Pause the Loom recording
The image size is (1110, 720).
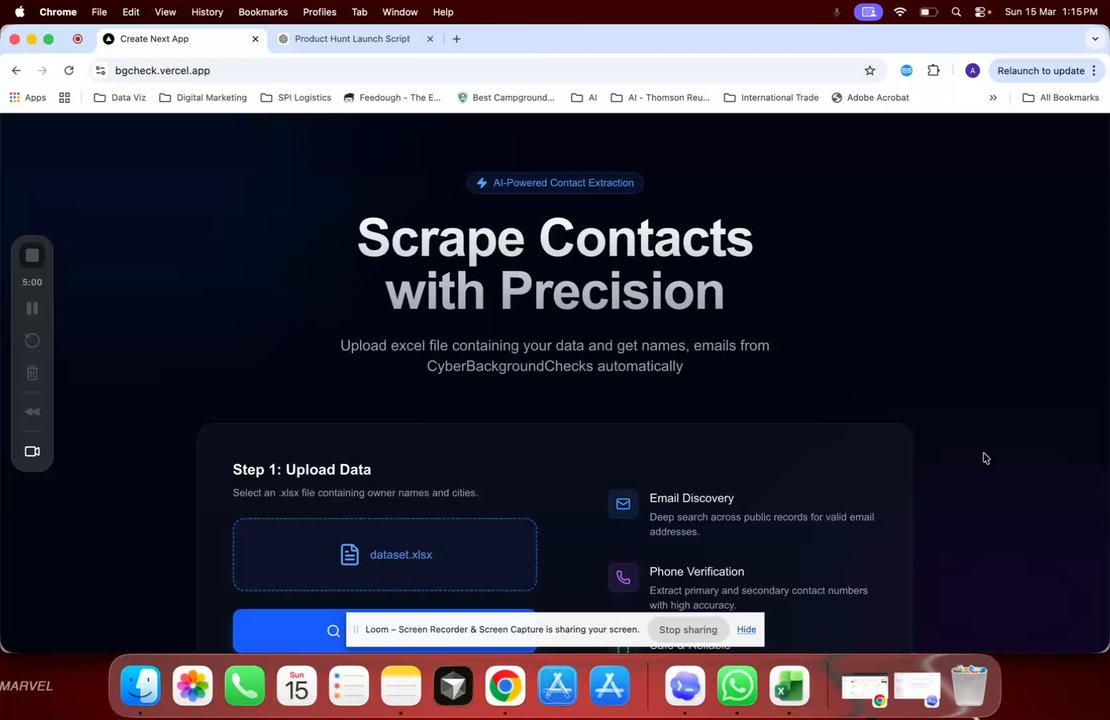click(x=32, y=308)
